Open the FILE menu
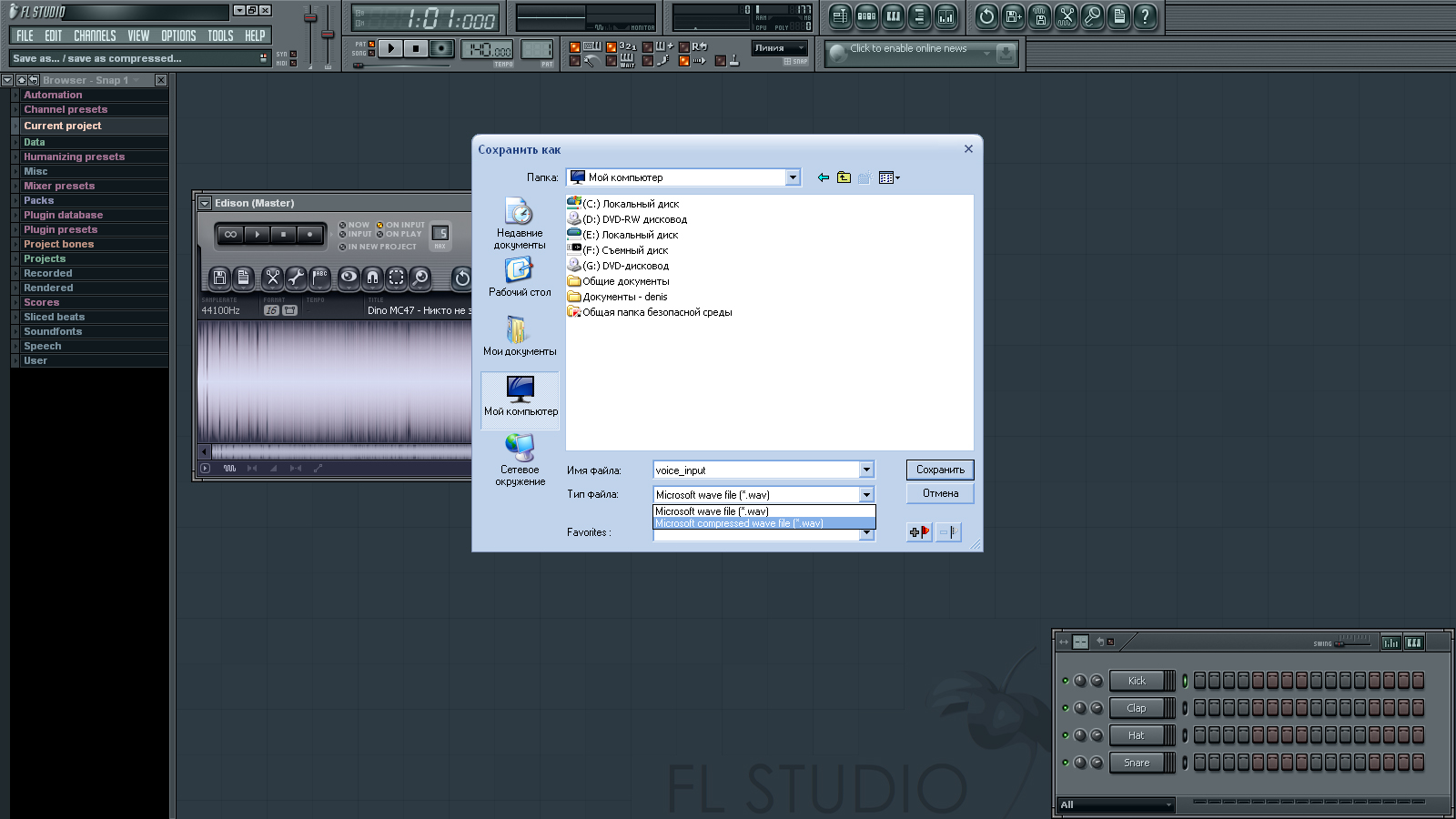The height and width of the screenshot is (819, 1456). click(x=25, y=35)
